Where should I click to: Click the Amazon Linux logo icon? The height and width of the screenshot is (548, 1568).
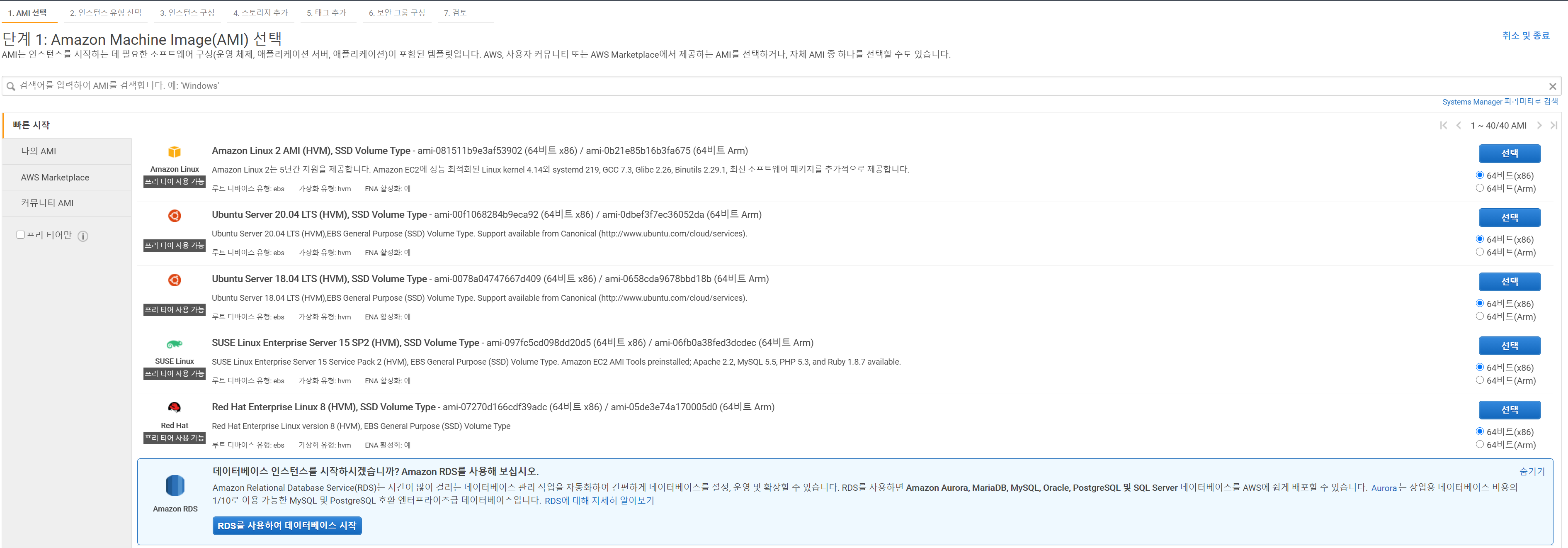[174, 151]
